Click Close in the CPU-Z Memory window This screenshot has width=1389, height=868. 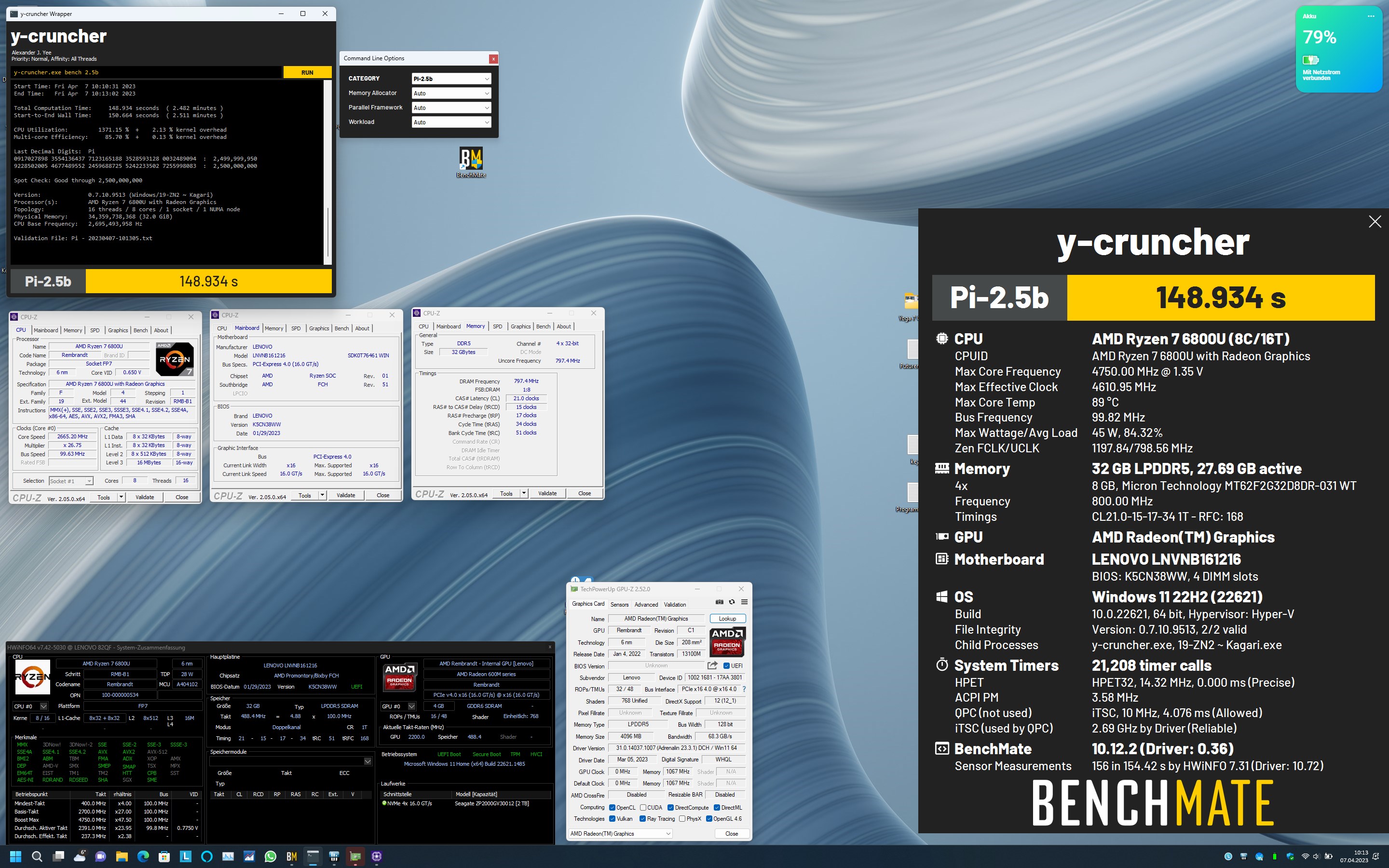click(585, 493)
